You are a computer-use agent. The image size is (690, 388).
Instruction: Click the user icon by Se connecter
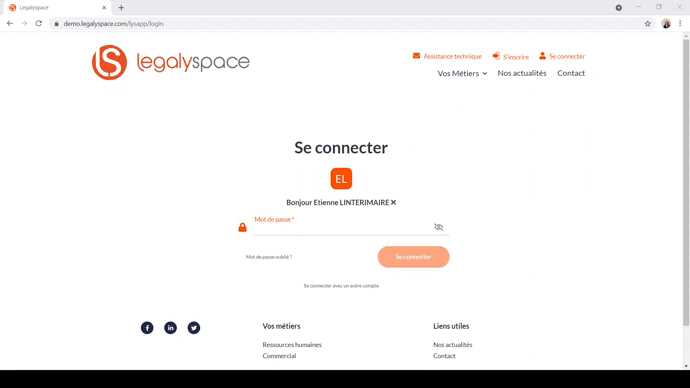click(543, 55)
